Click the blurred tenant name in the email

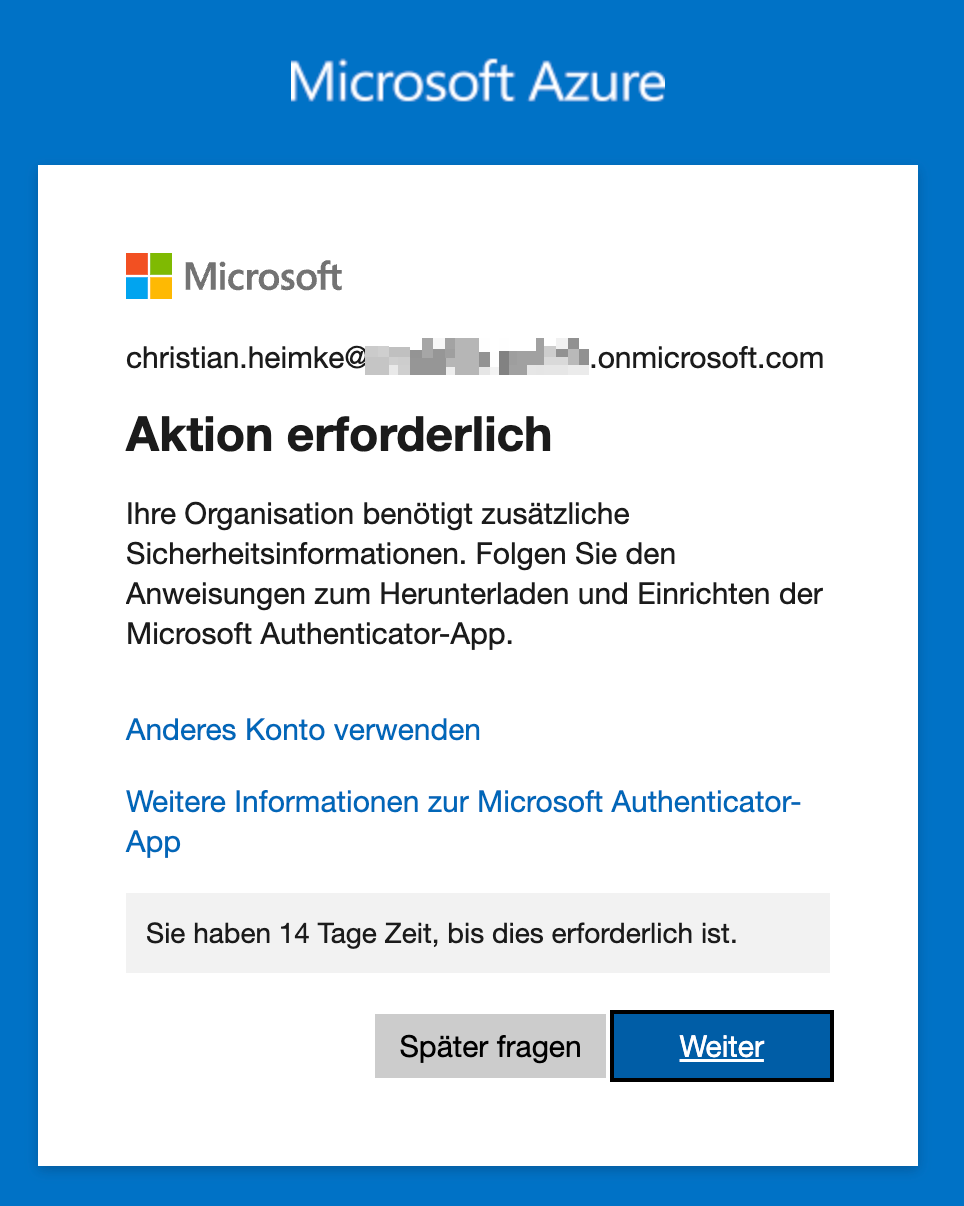(x=476, y=358)
